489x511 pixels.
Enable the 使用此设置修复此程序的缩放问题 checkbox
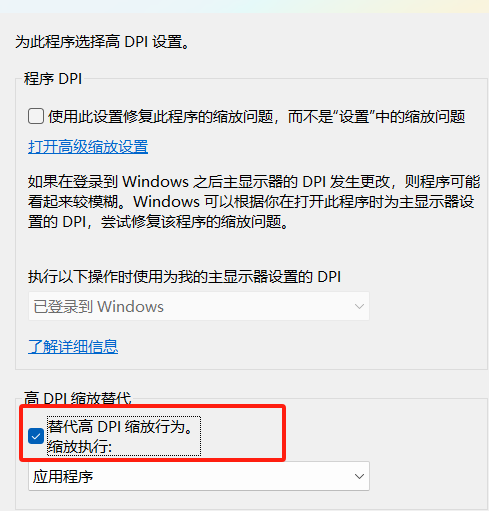coord(36,116)
